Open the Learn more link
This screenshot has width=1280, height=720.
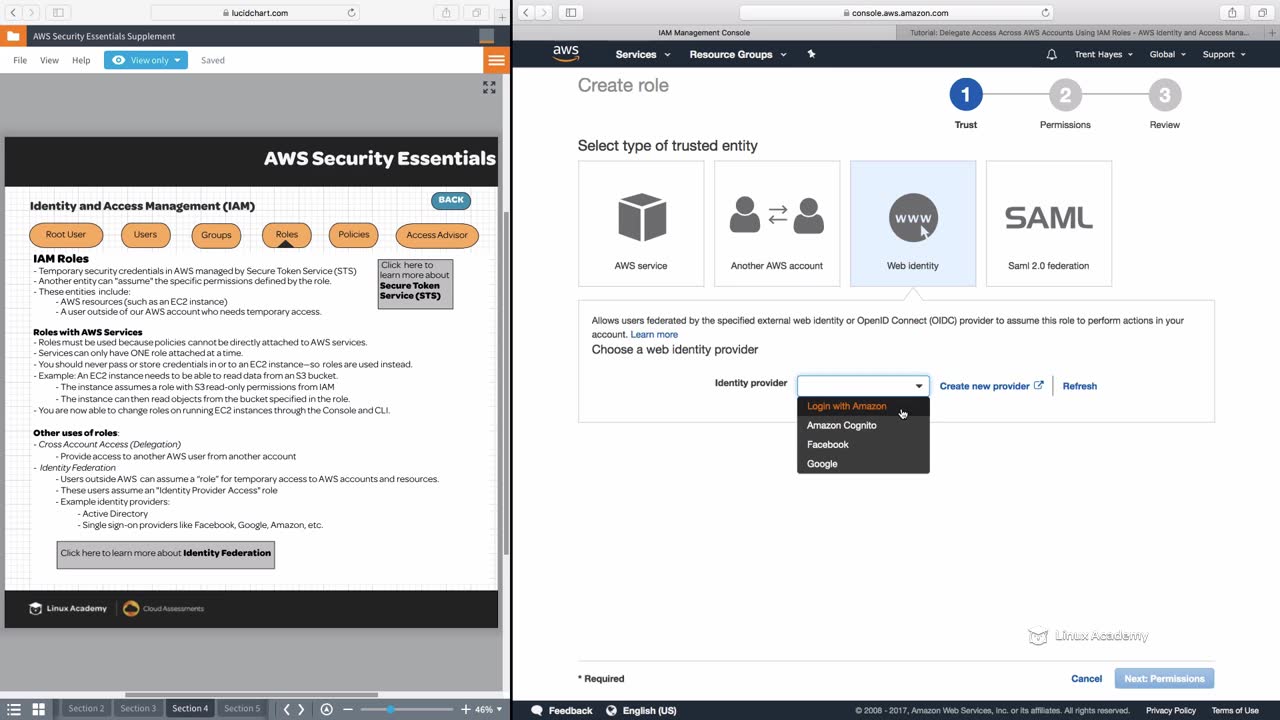pyautogui.click(x=654, y=334)
